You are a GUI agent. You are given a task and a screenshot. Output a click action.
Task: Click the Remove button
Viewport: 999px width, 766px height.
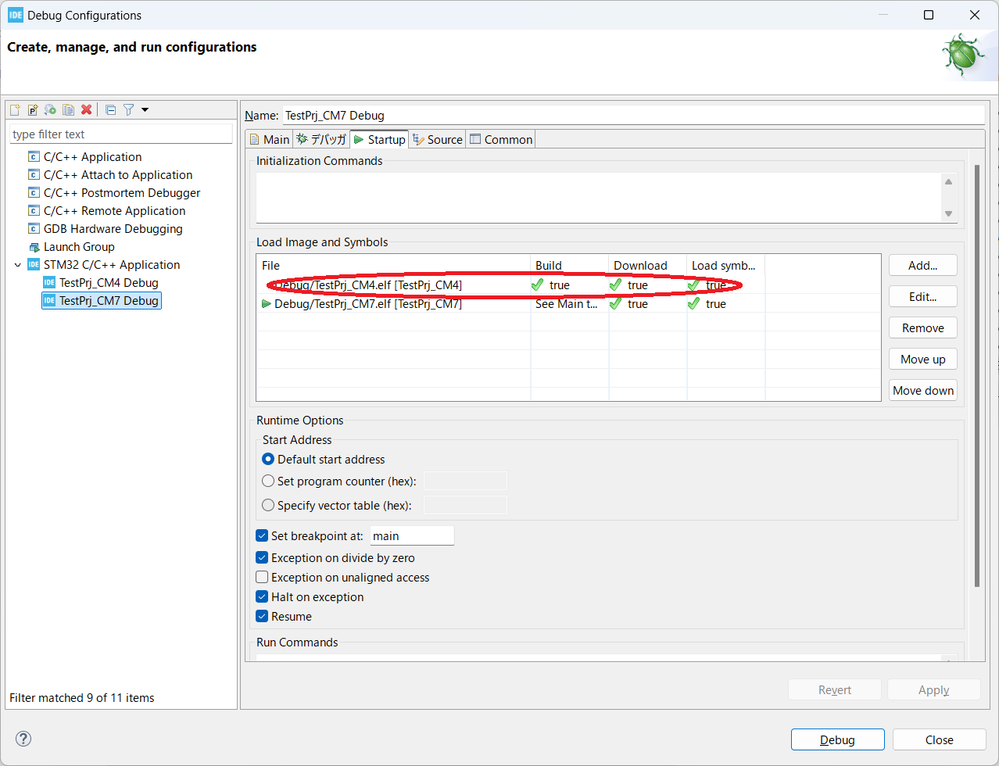coord(923,328)
